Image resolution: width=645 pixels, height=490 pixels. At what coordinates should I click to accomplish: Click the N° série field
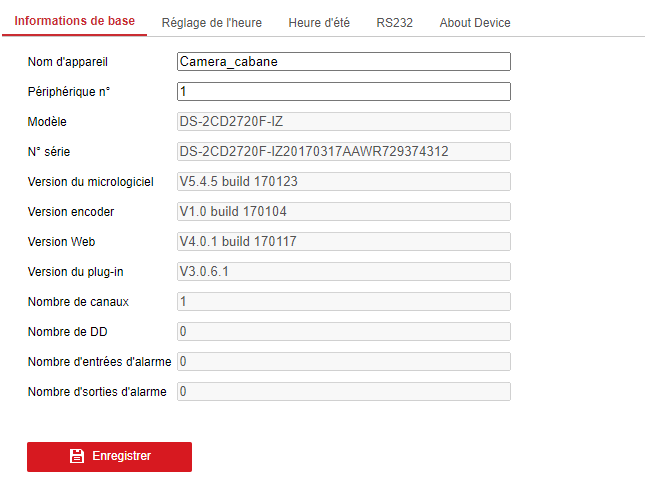pos(343,152)
